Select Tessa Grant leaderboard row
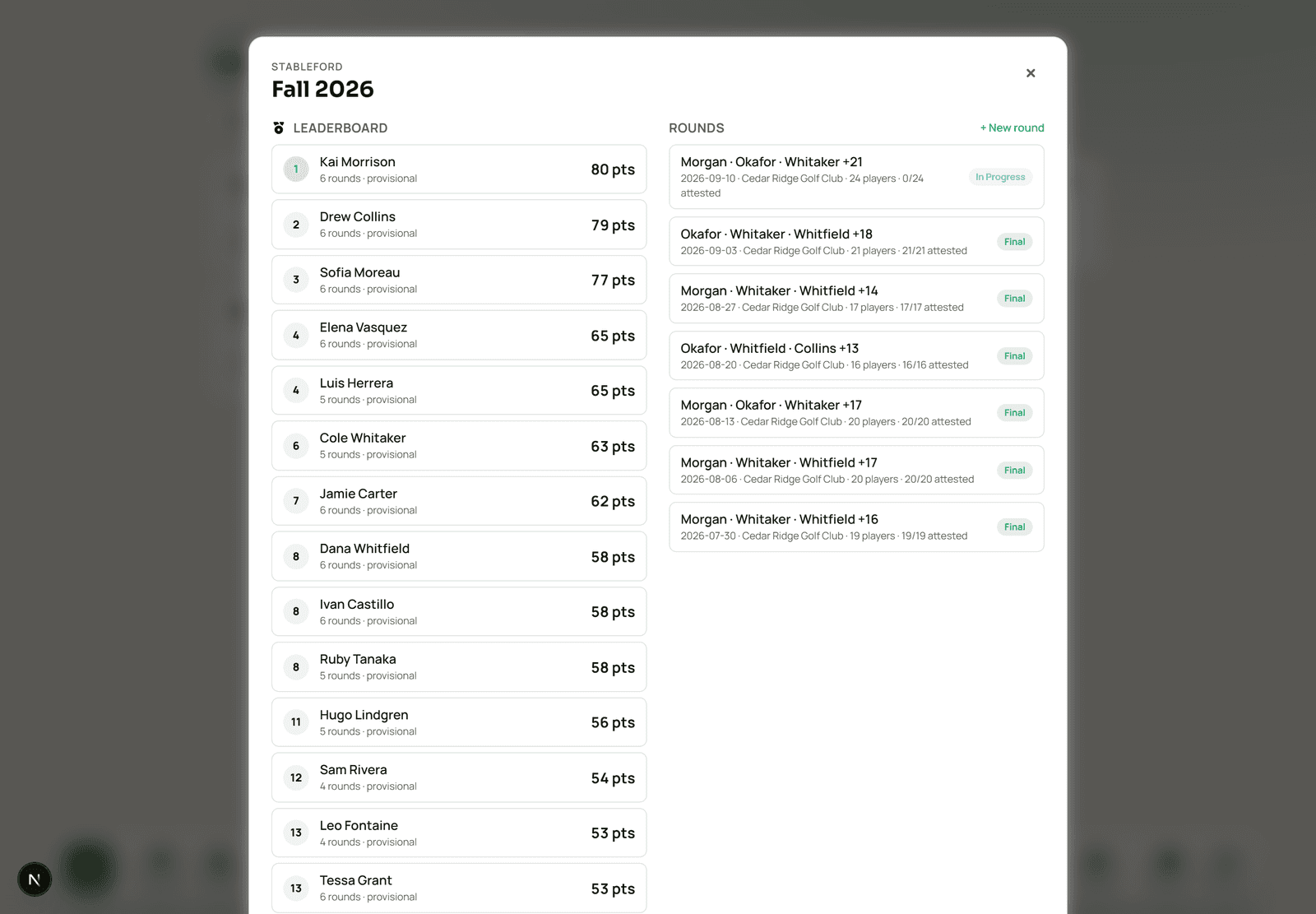The width and height of the screenshot is (1316, 914). 459,888
